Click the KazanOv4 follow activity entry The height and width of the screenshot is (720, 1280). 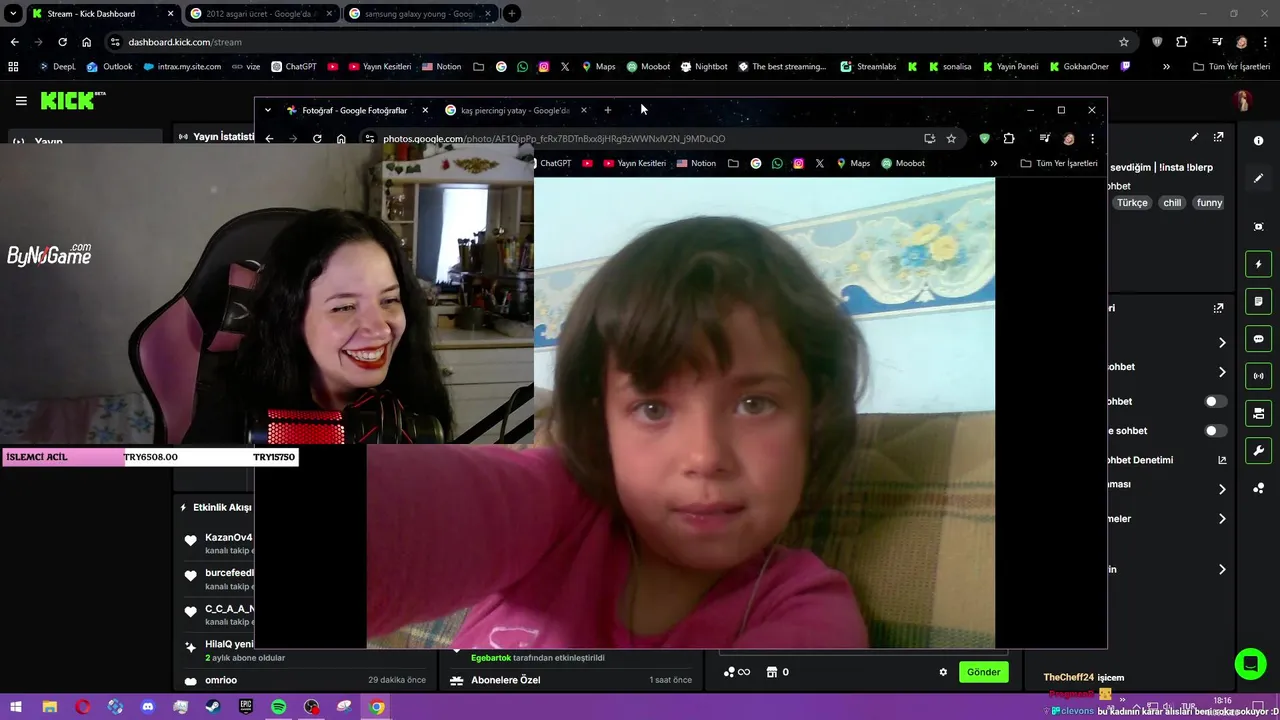click(218, 543)
